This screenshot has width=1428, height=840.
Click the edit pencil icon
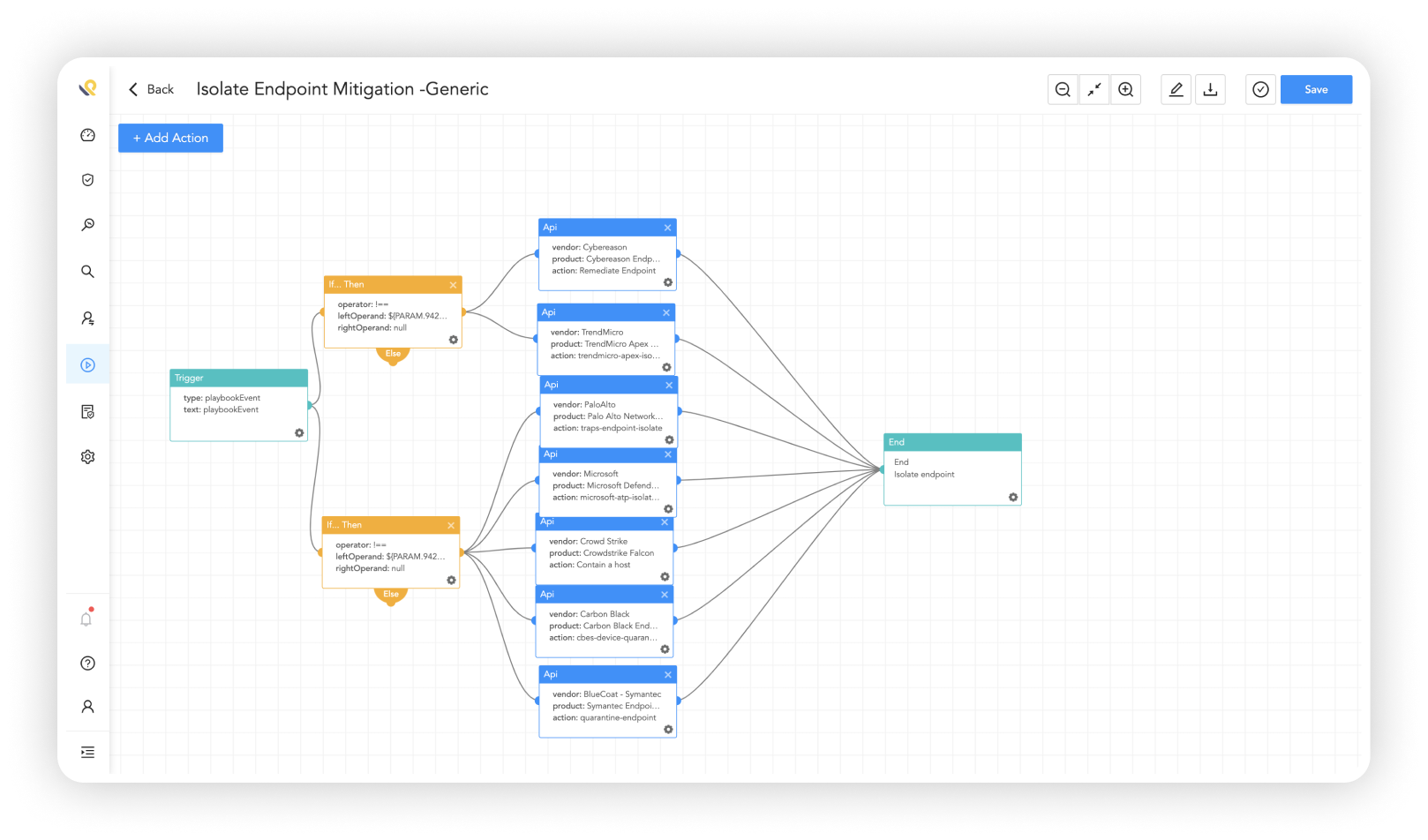[1176, 89]
